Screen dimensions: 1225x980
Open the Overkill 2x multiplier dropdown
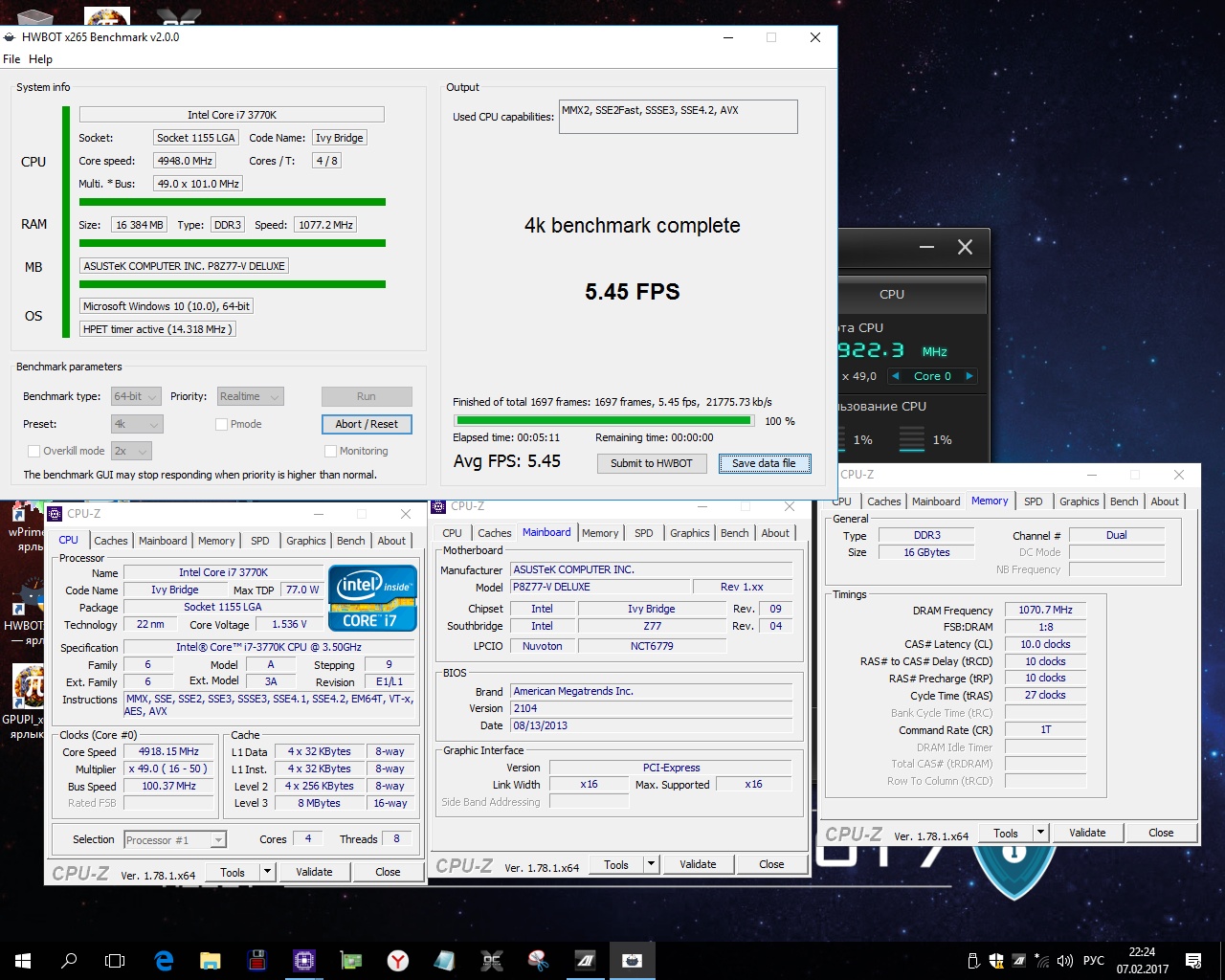(132, 451)
